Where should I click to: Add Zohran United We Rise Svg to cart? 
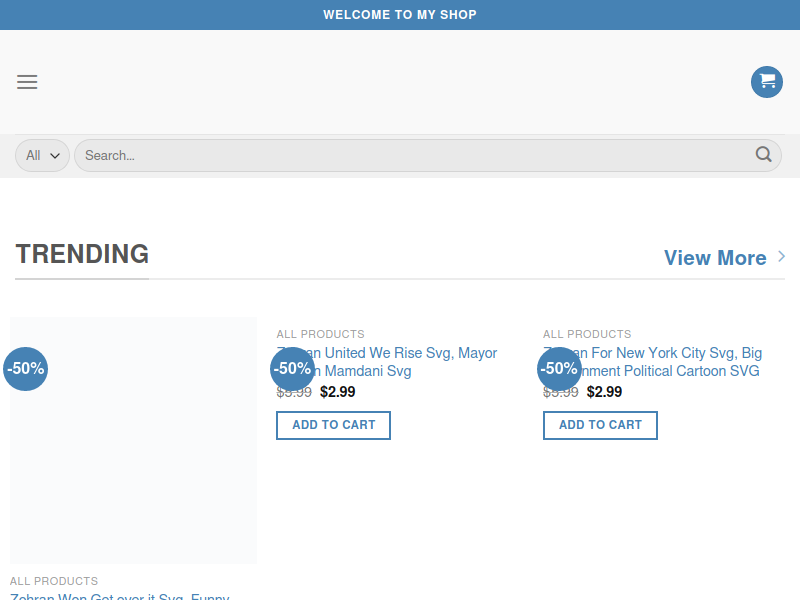point(333,425)
